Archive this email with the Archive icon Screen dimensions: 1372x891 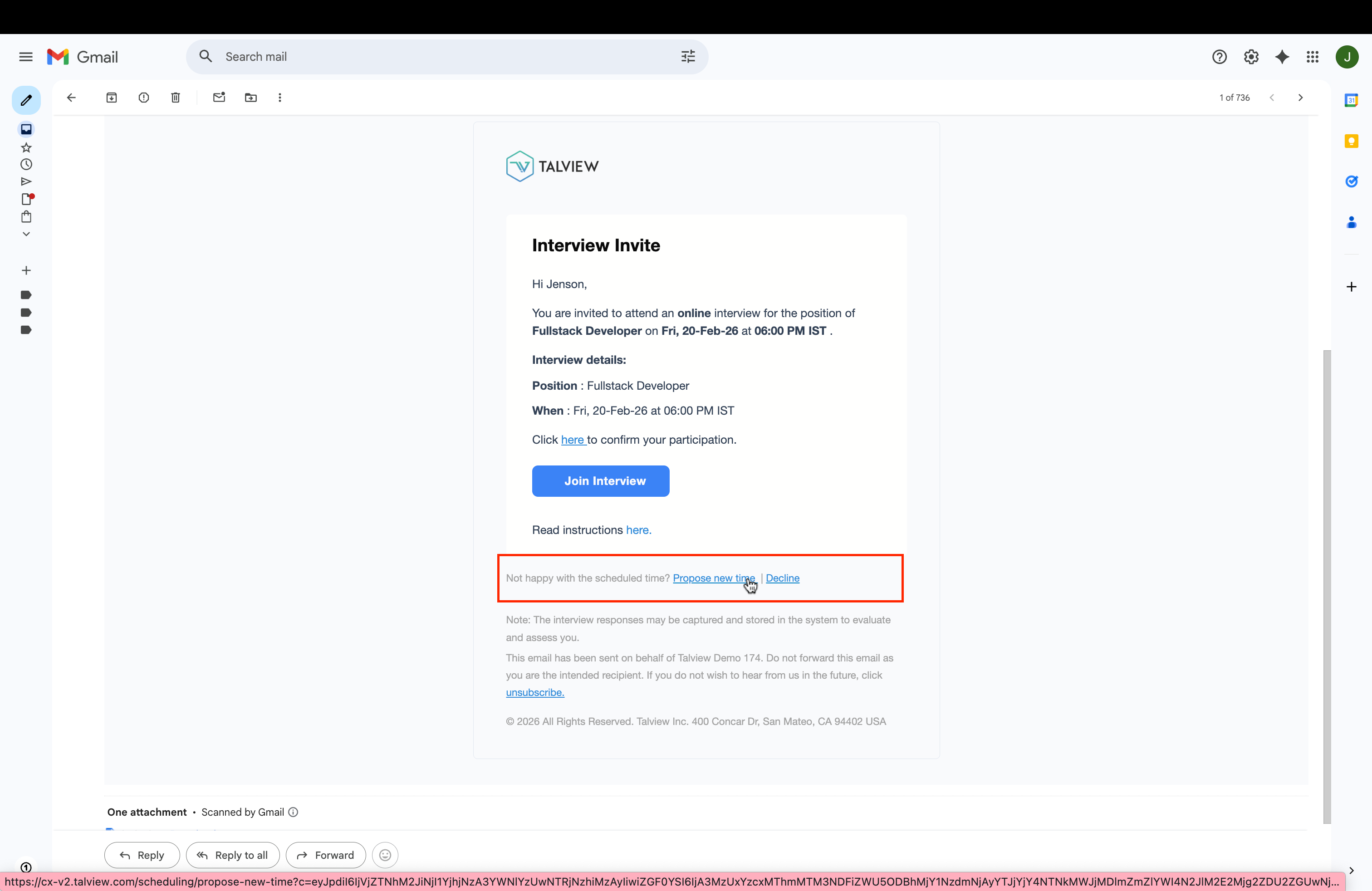111,98
